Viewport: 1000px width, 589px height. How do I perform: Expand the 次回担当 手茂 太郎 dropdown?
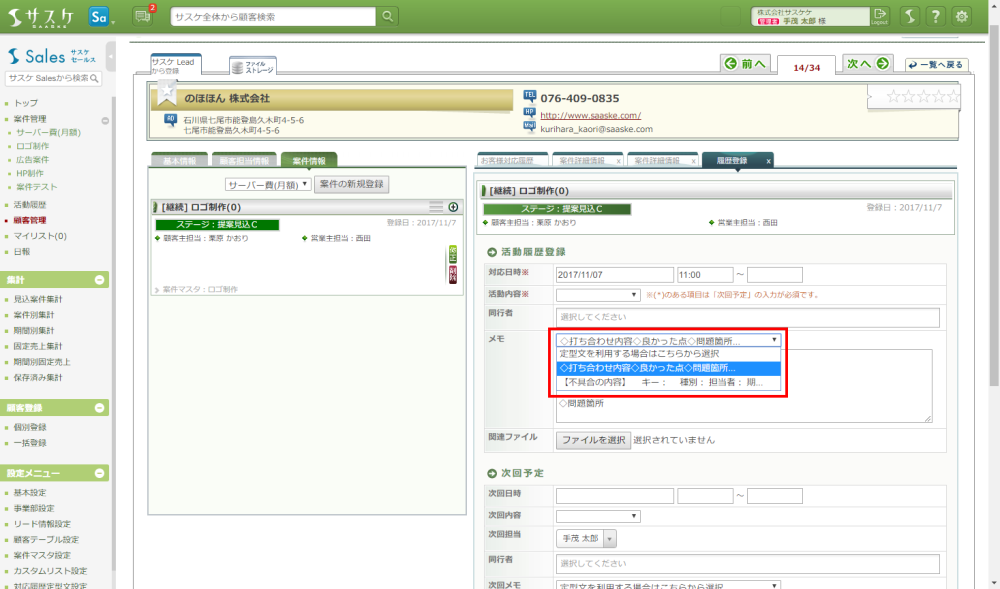[609, 538]
